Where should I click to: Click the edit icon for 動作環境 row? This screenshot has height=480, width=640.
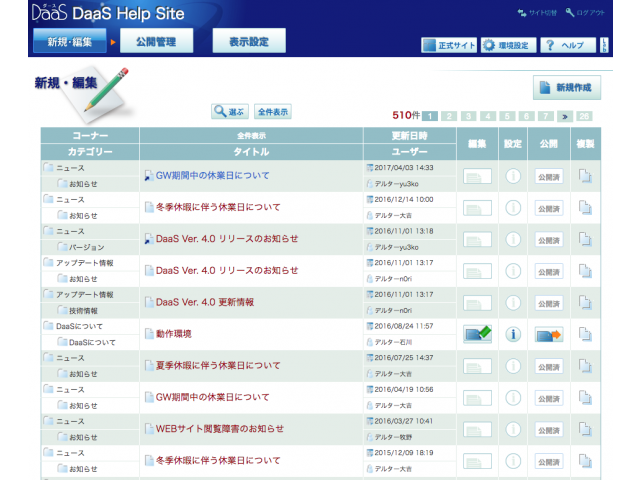pyautogui.click(x=477, y=334)
